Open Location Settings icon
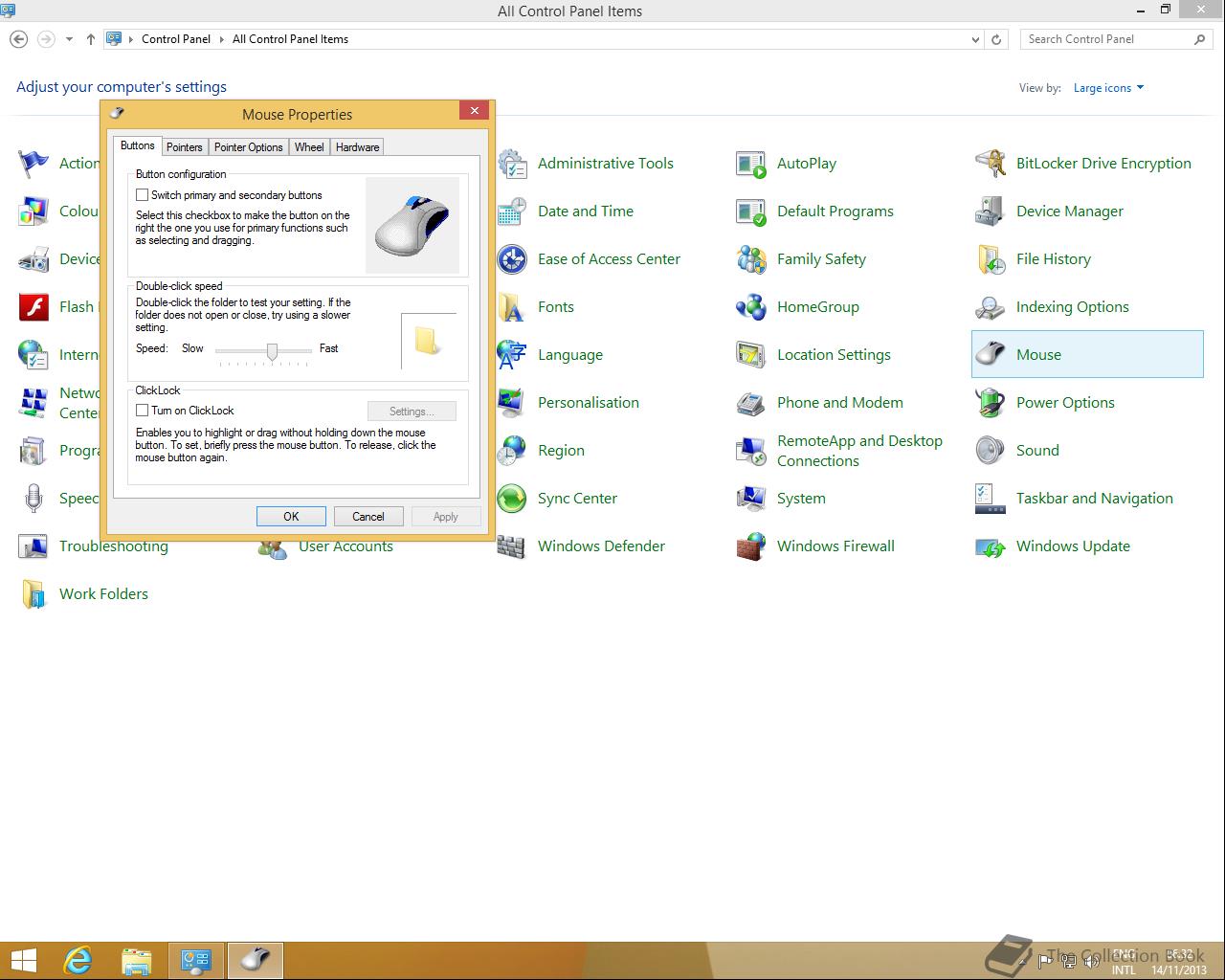The height and width of the screenshot is (980, 1225). point(751,355)
